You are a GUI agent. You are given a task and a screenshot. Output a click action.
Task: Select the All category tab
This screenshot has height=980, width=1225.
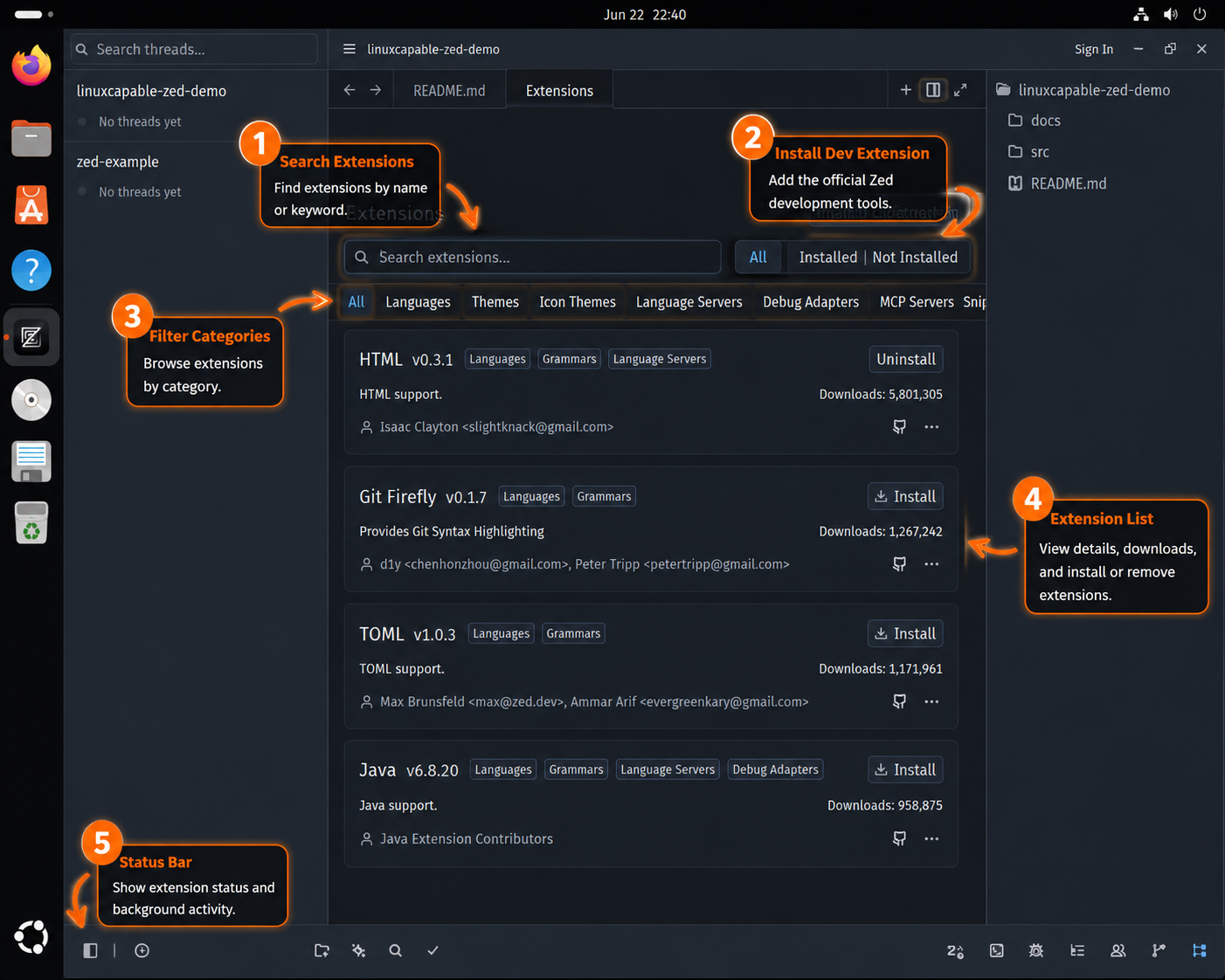pos(356,302)
